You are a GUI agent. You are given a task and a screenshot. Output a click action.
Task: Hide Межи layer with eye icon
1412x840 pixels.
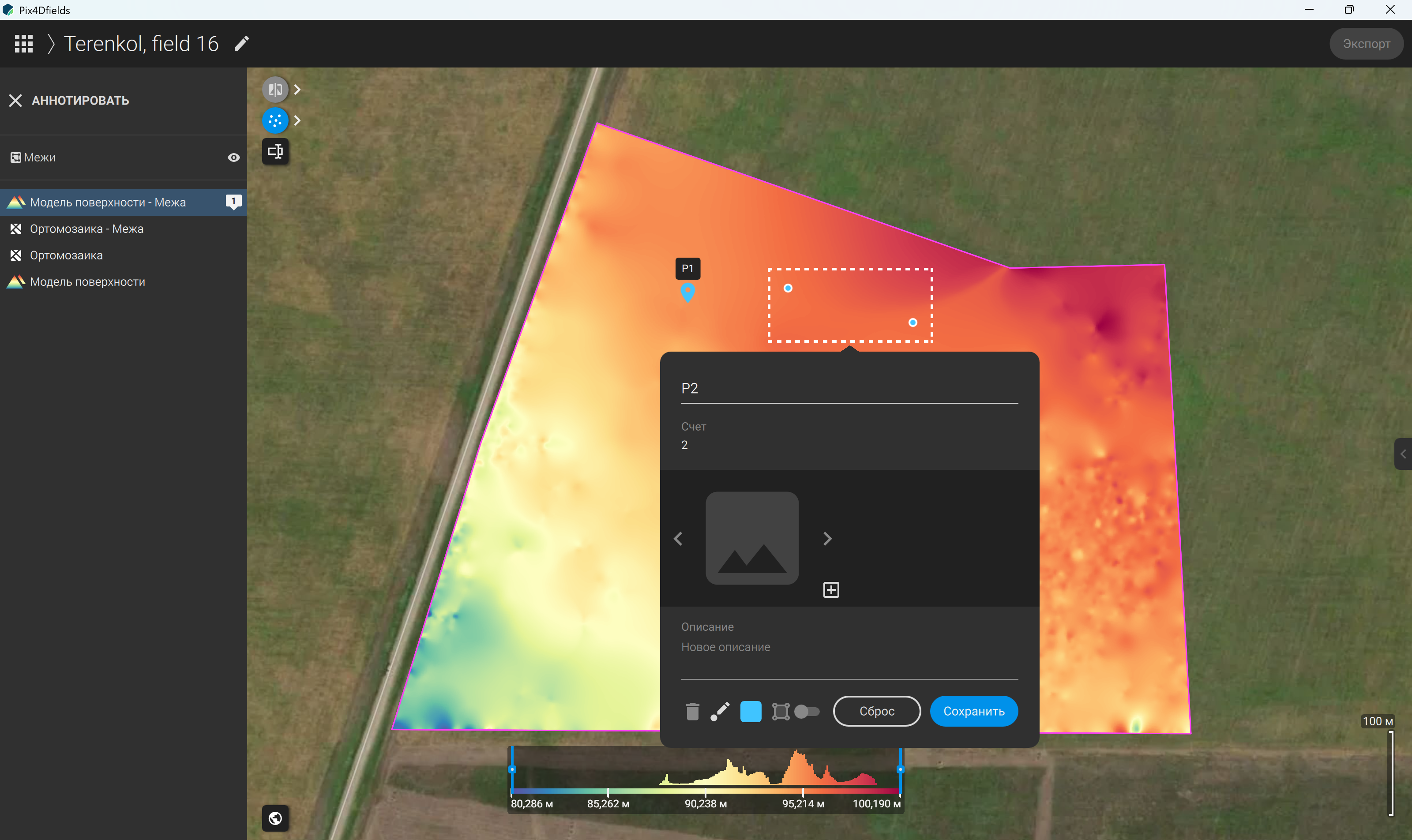(x=233, y=157)
